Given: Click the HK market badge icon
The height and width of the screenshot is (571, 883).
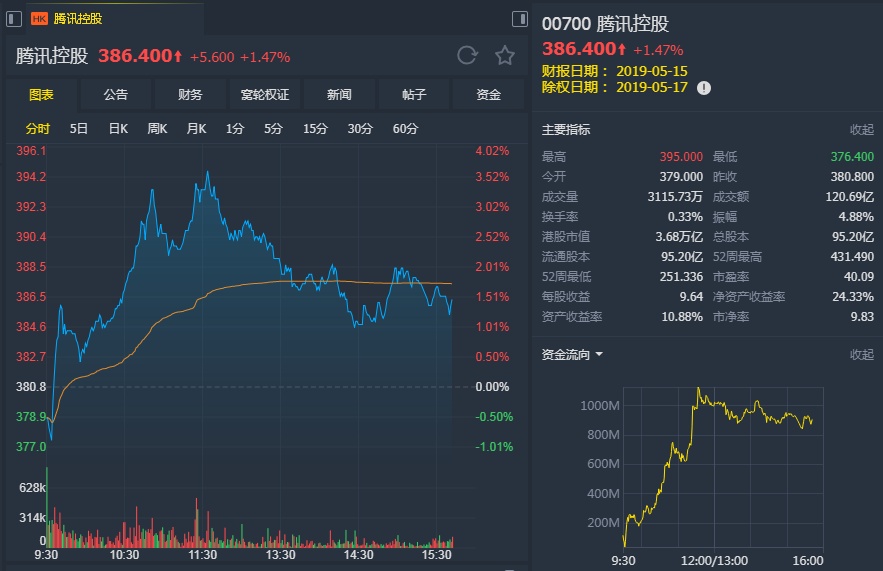Looking at the screenshot, I should pos(39,19).
